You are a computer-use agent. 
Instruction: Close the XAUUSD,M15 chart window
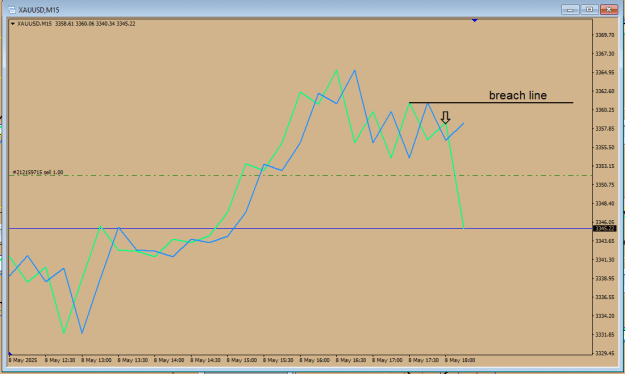[x=609, y=10]
